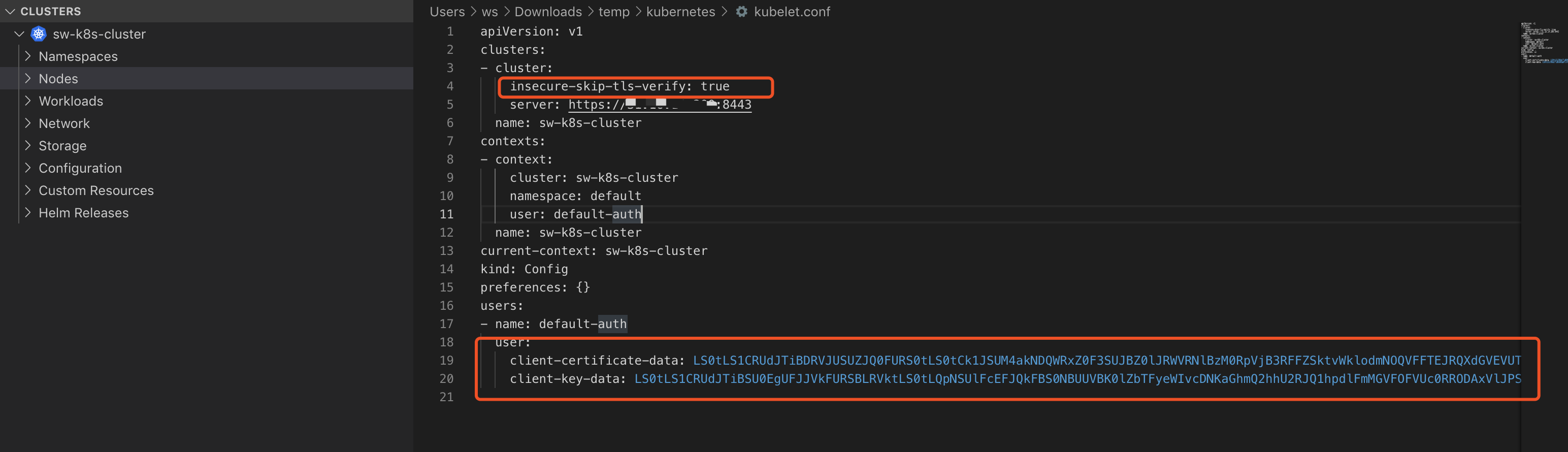Open Downloads from the breadcrumb path

click(547, 12)
